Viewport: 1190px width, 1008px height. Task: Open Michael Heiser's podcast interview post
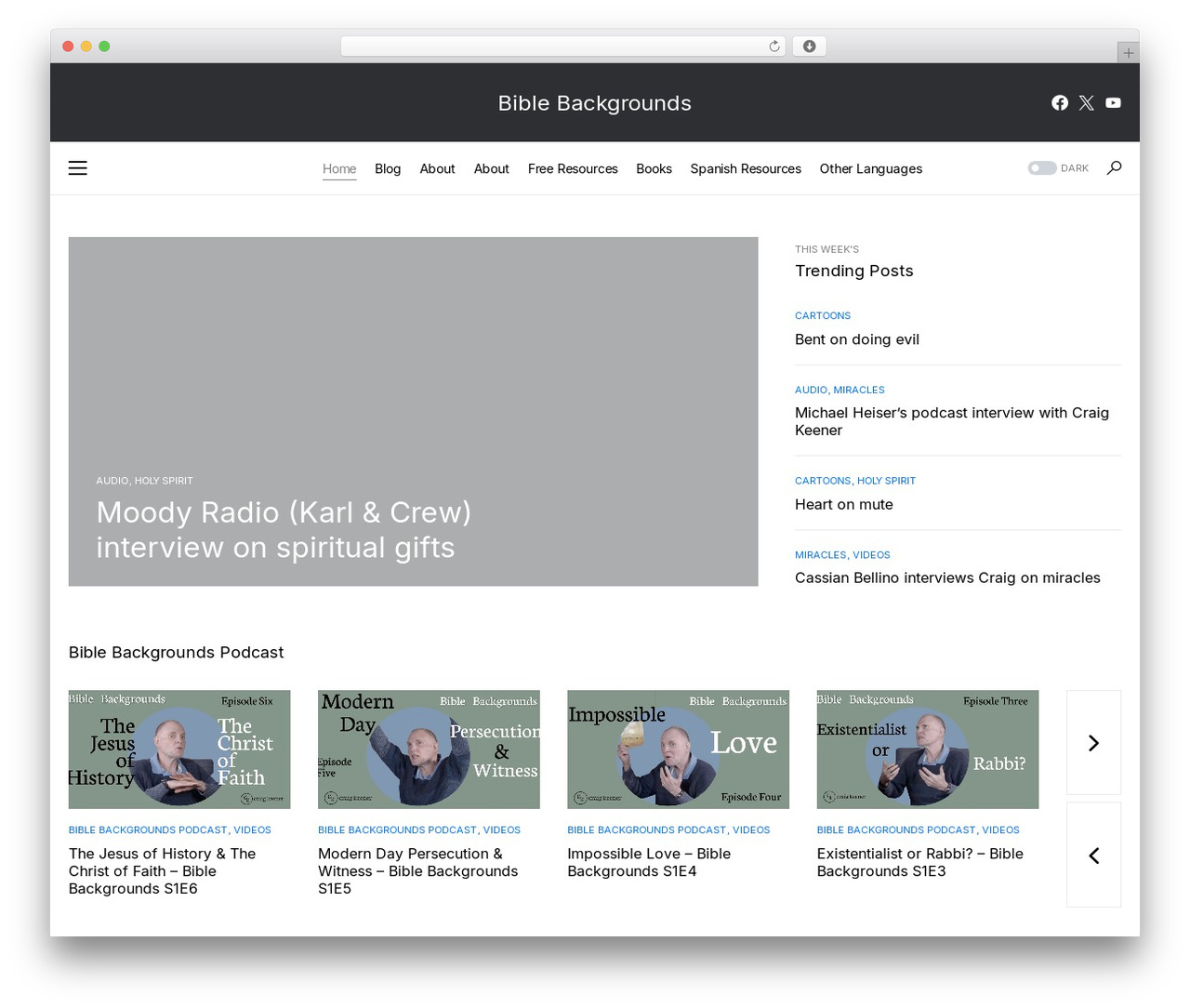[x=952, y=421]
